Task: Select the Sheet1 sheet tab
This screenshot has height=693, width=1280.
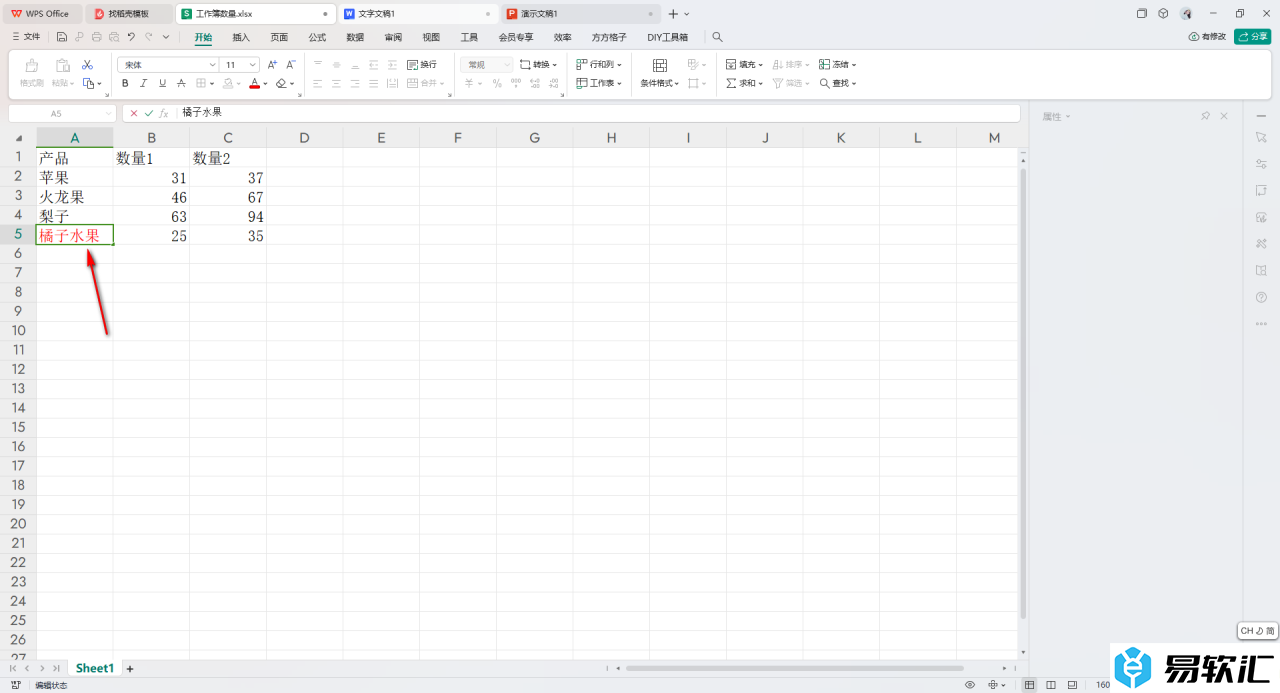Action: coord(95,668)
